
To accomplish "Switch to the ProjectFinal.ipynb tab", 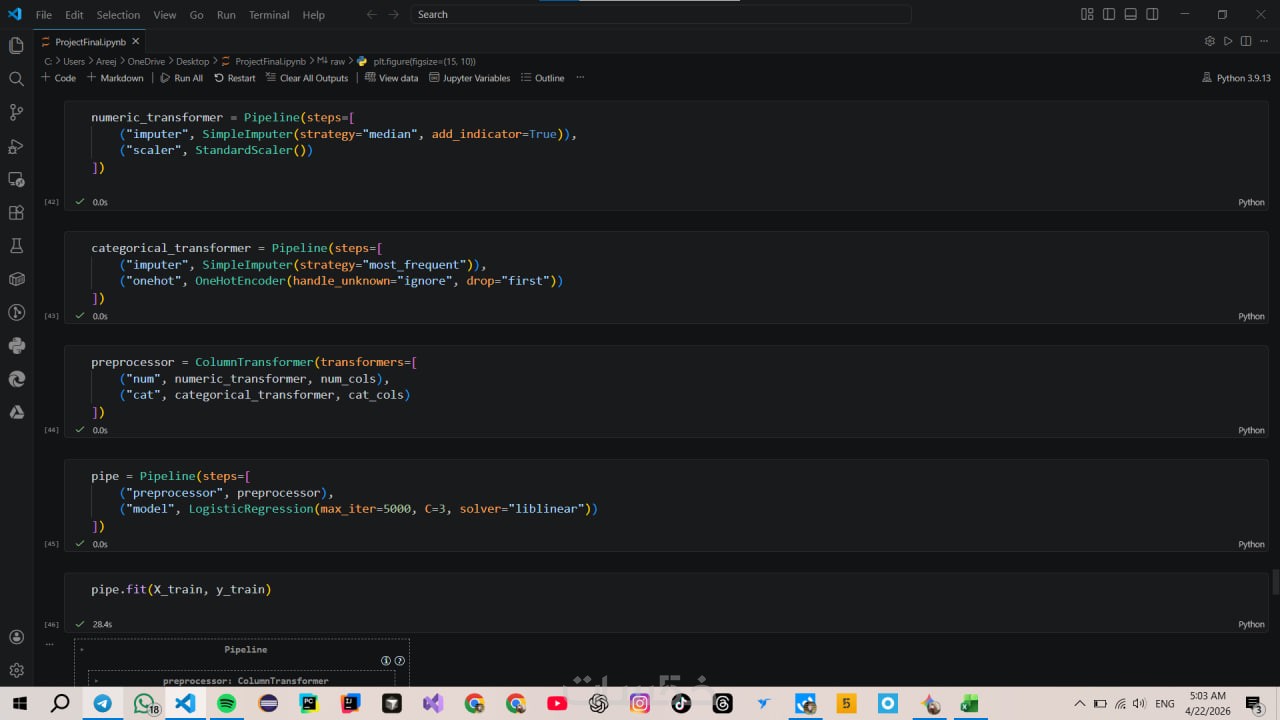I will click(90, 42).
